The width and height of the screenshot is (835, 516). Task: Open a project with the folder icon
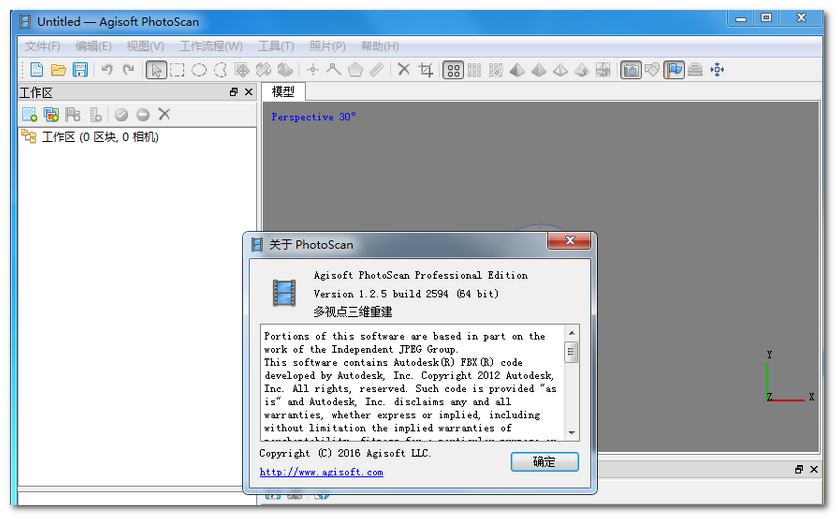pos(58,70)
